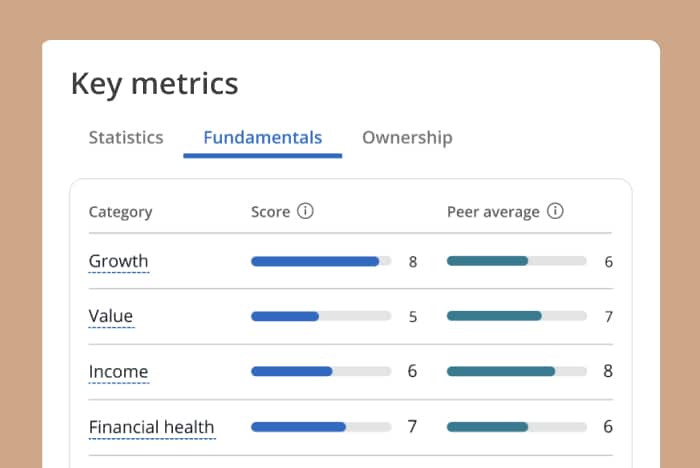This screenshot has height=468, width=700.
Task: Click the Growth score bar
Action: pyautogui.click(x=320, y=262)
